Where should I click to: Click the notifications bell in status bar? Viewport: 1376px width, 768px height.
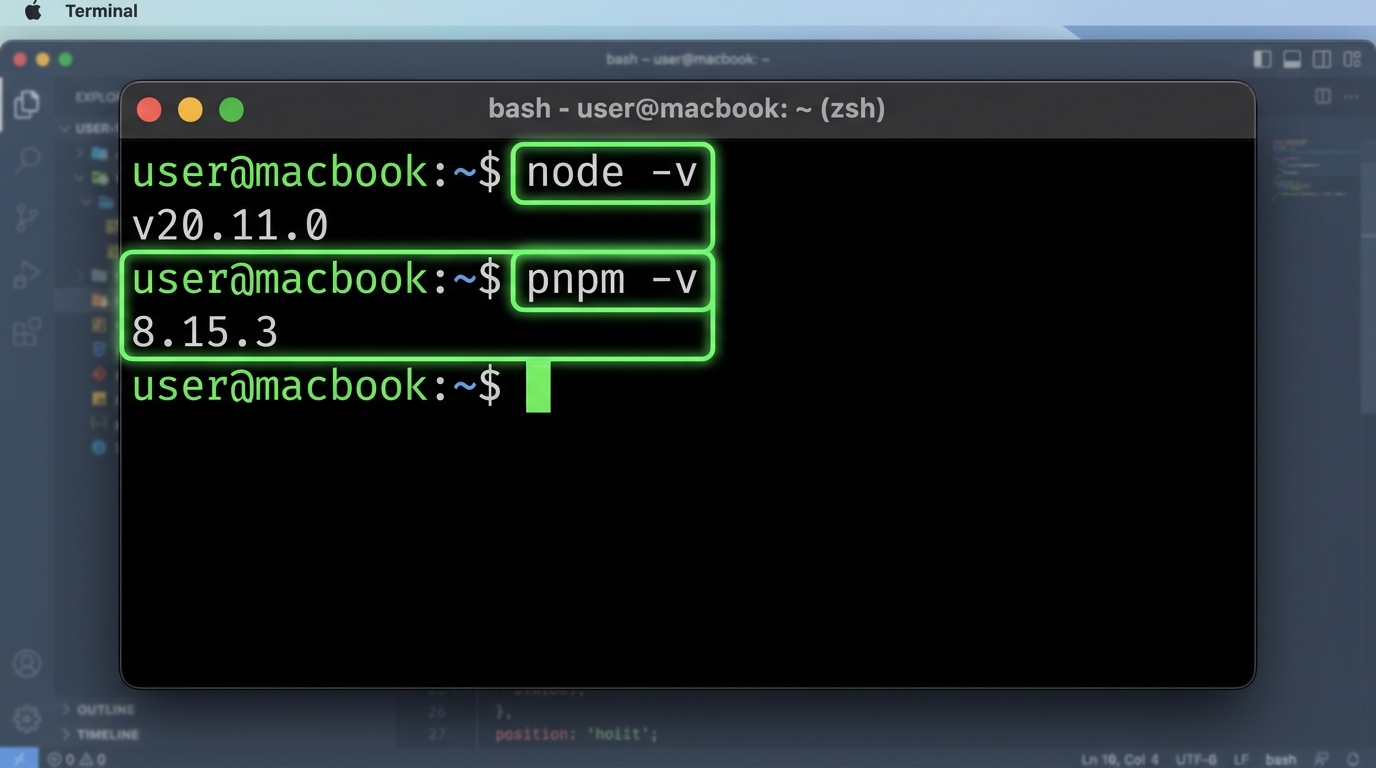[1354, 759]
